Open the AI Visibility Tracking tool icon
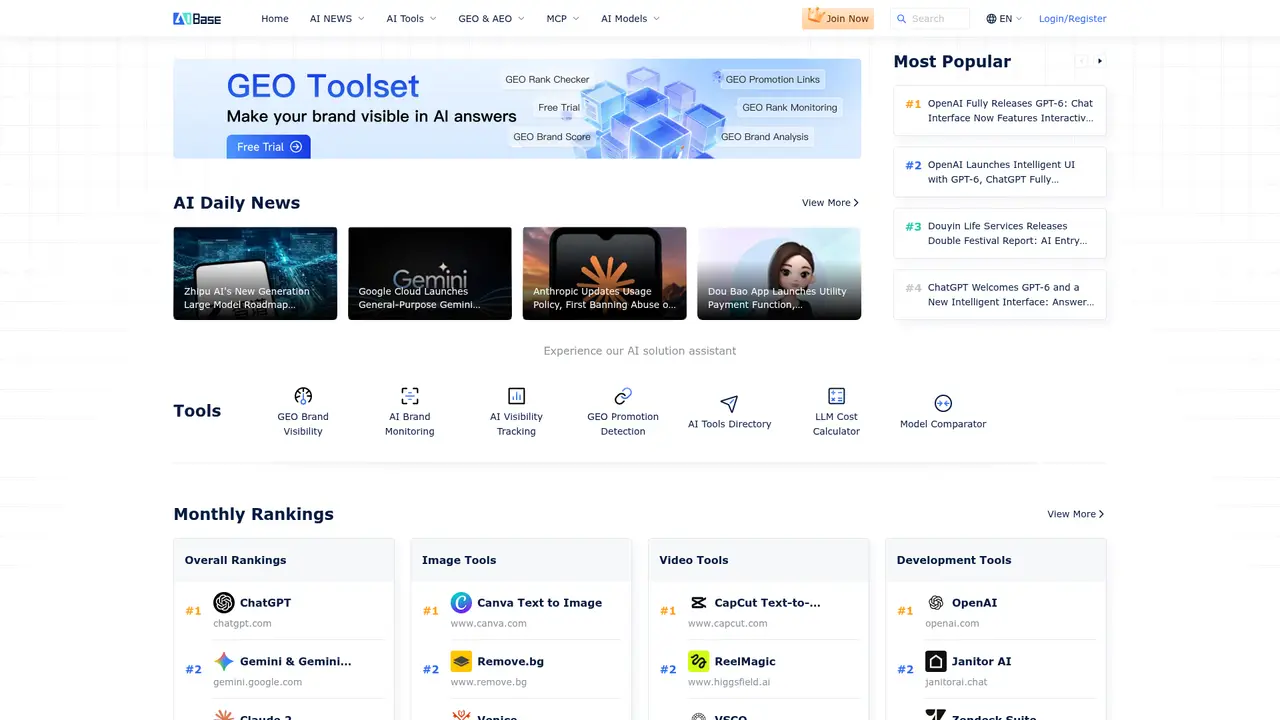This screenshot has width=1280, height=720. pyautogui.click(x=517, y=396)
